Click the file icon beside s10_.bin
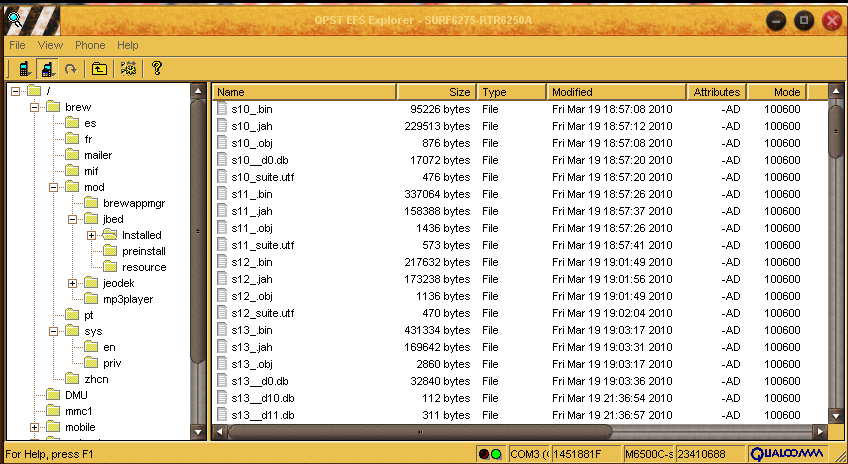The image size is (848, 464). point(222,109)
